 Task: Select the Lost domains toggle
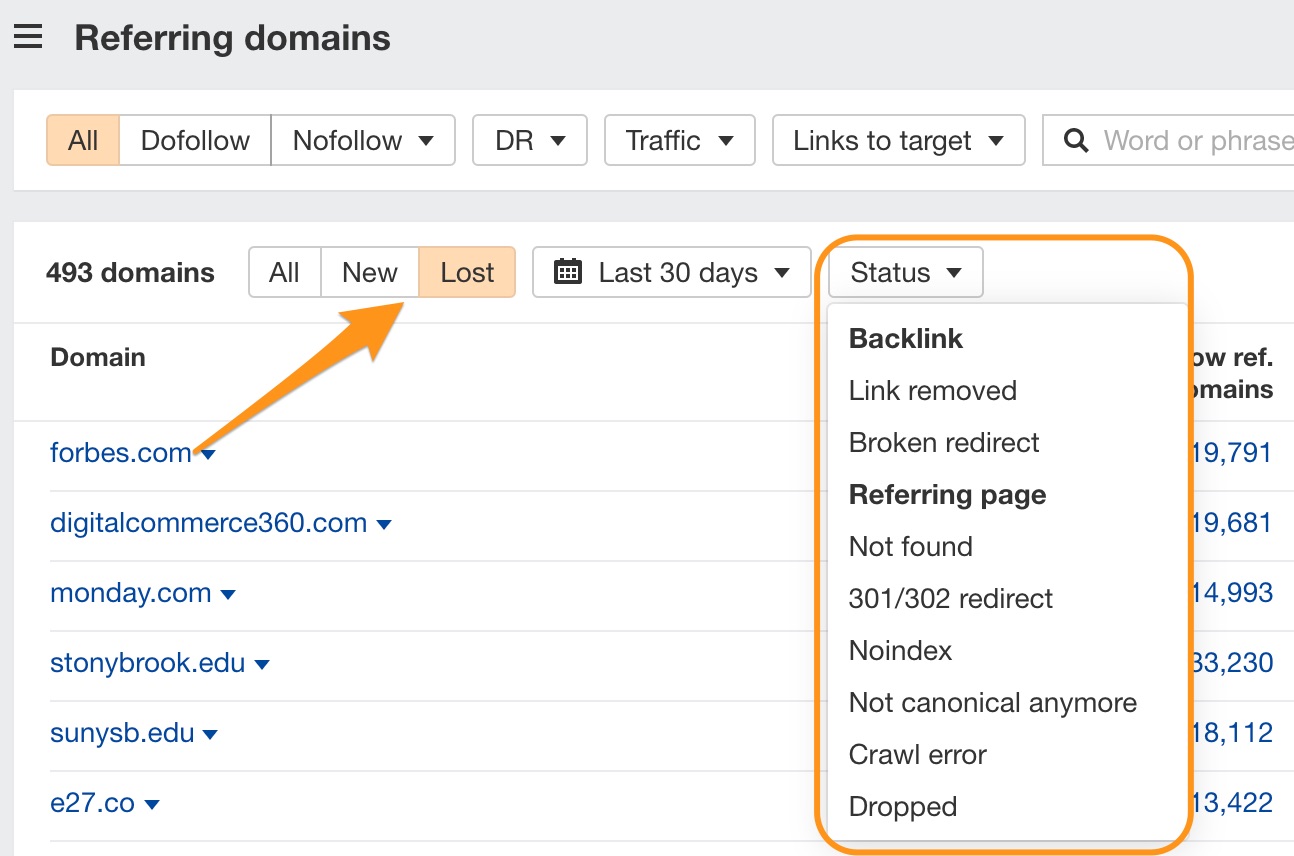(x=467, y=272)
